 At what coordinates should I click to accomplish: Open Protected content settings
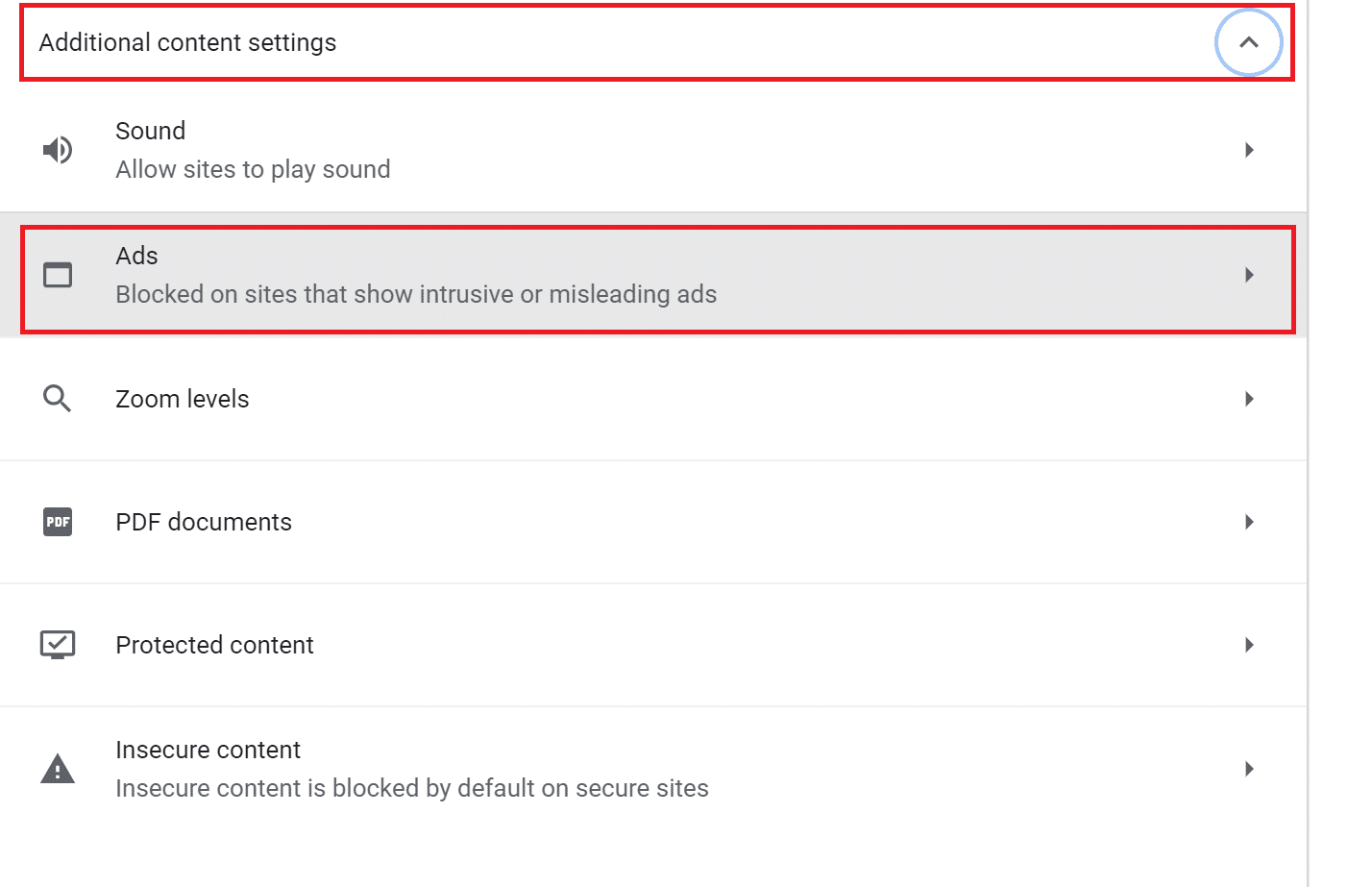click(x=214, y=645)
